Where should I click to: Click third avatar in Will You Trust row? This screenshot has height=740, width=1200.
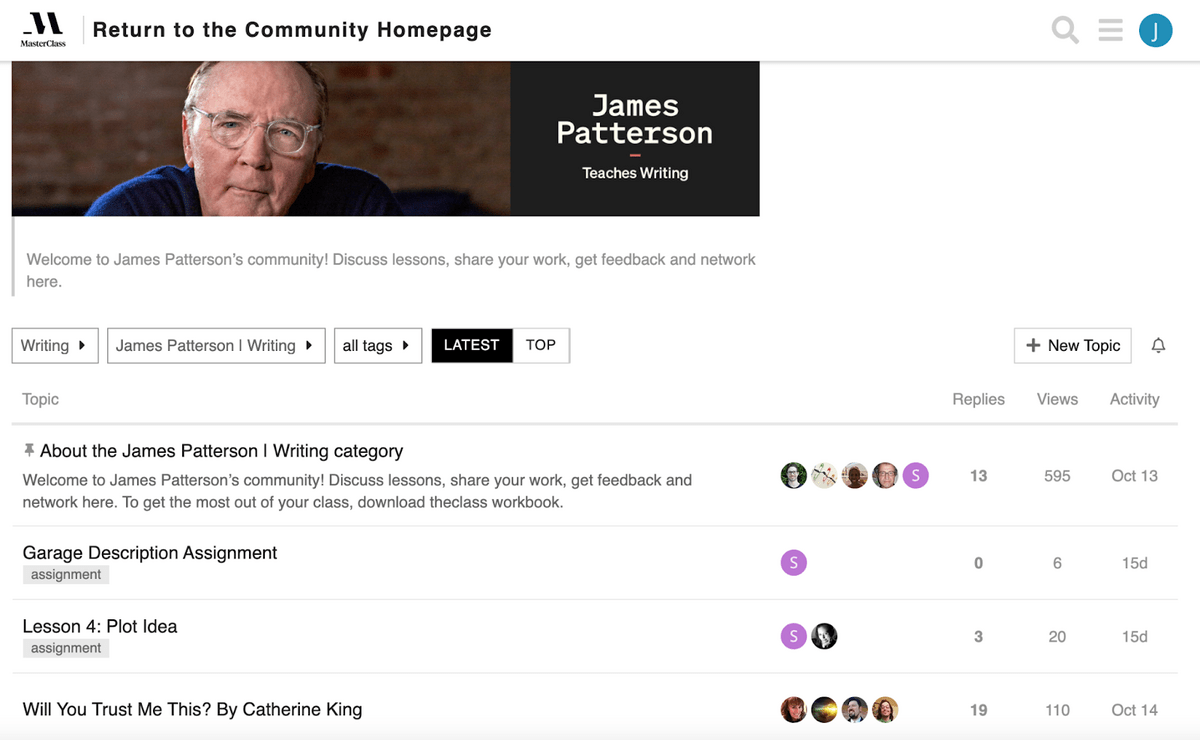tap(855, 710)
